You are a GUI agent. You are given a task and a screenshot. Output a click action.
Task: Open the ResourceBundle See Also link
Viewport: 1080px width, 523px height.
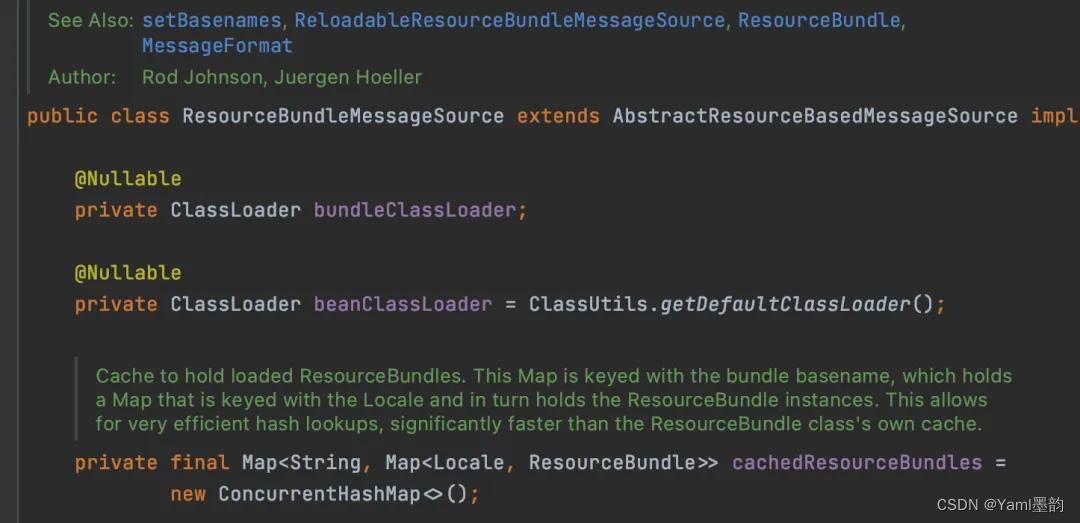[819, 21]
